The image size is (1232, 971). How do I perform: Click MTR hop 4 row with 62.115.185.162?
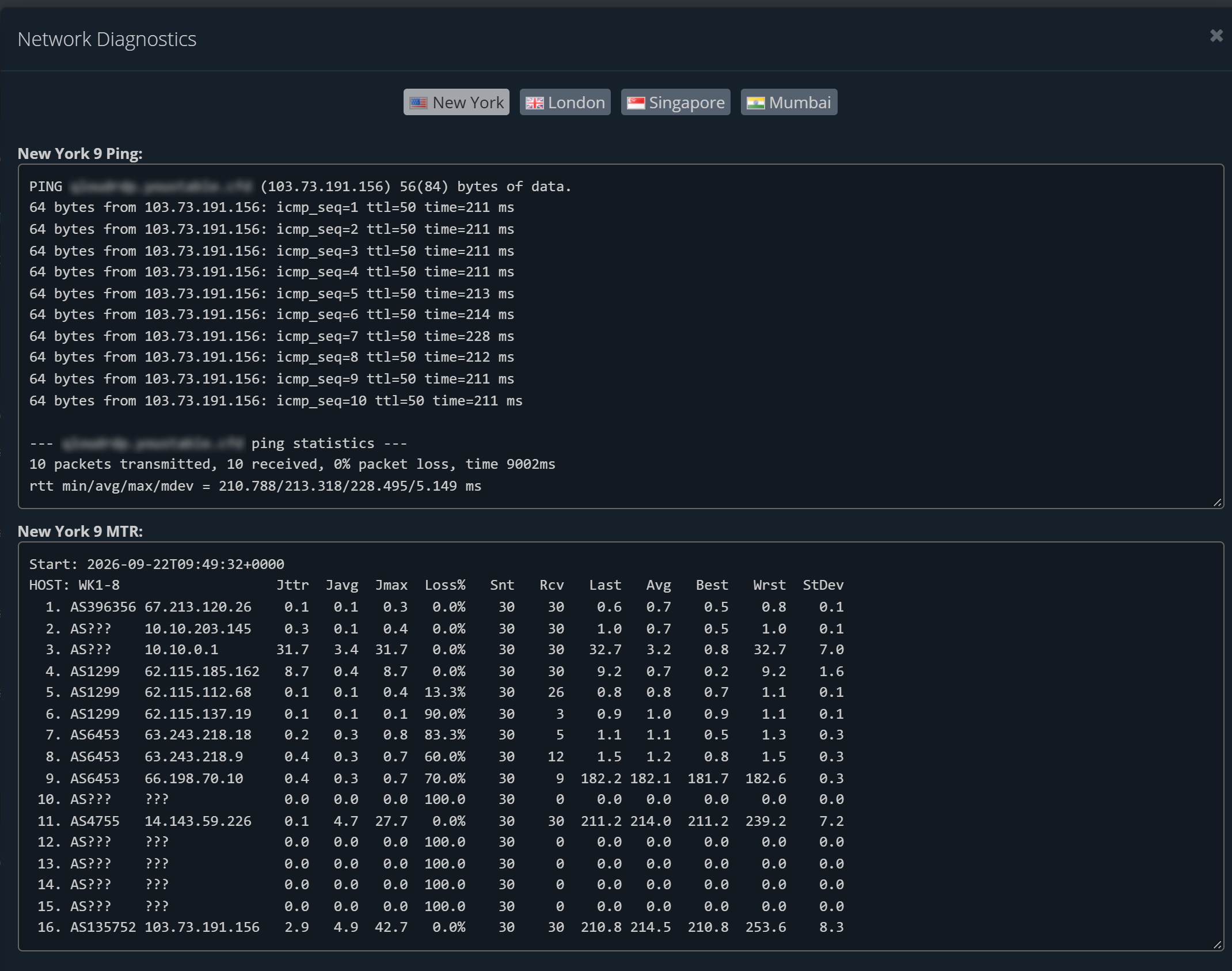(x=444, y=672)
